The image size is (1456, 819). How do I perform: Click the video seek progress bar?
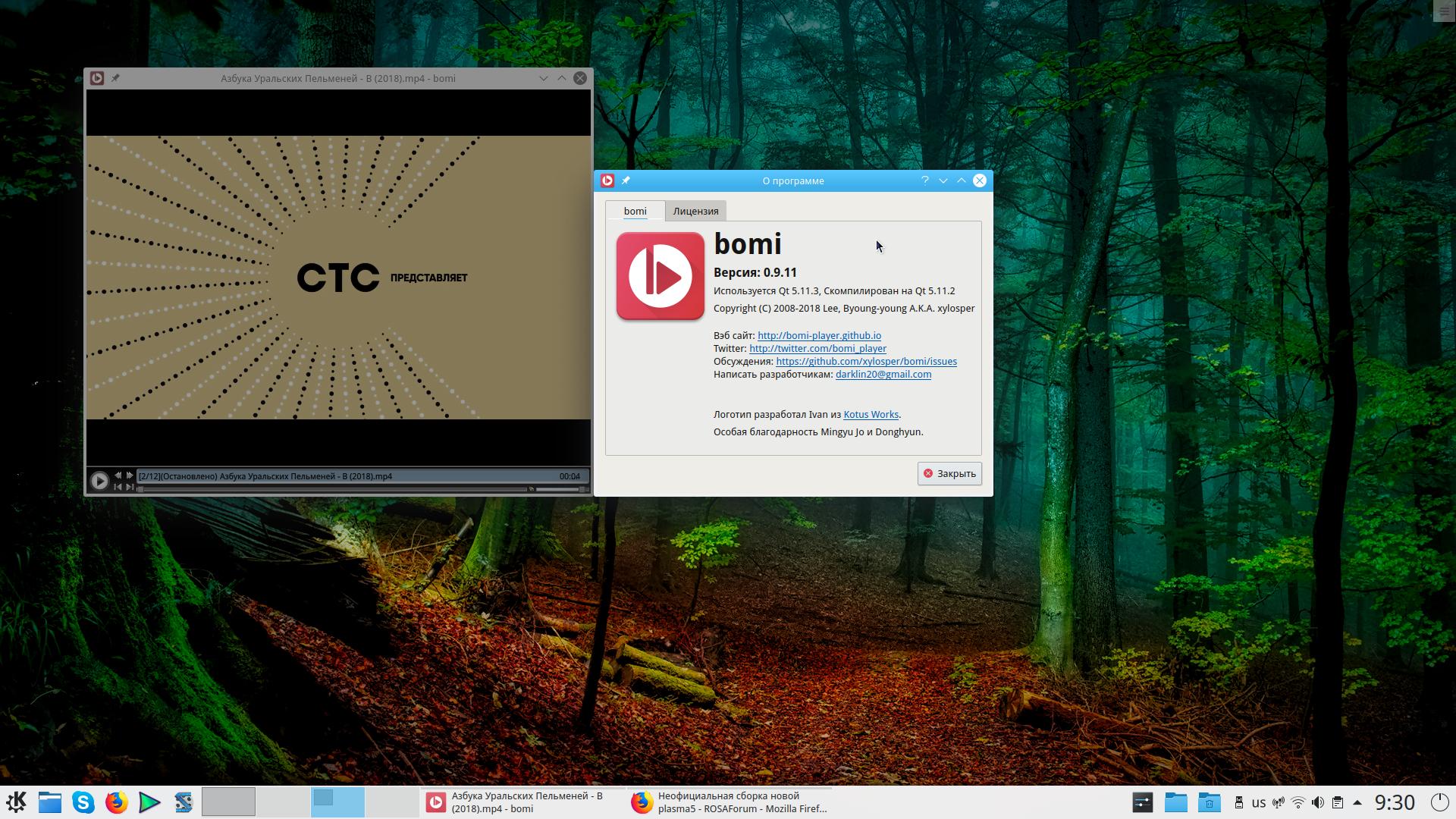point(334,489)
